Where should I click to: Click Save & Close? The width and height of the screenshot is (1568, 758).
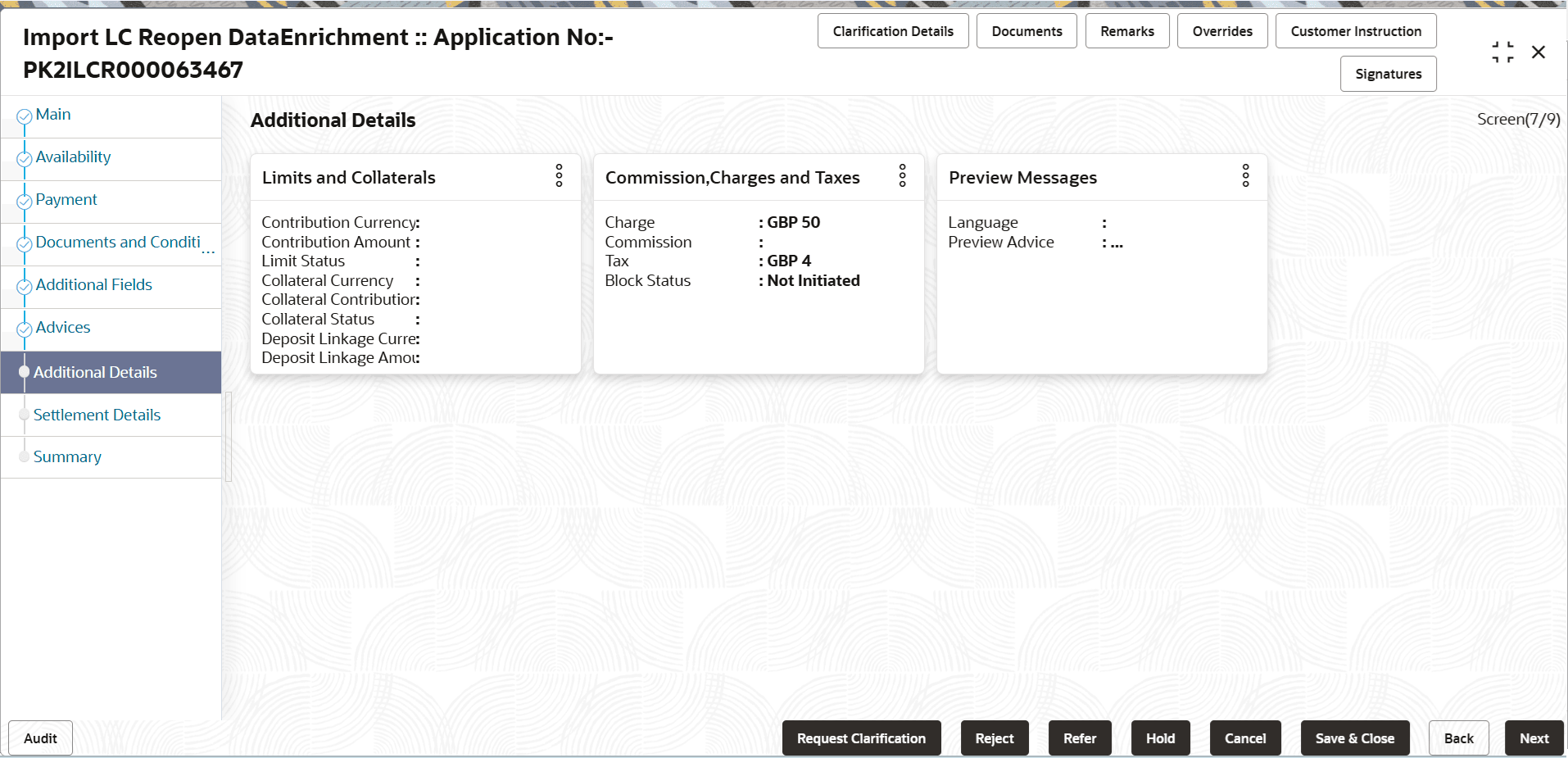(1355, 738)
